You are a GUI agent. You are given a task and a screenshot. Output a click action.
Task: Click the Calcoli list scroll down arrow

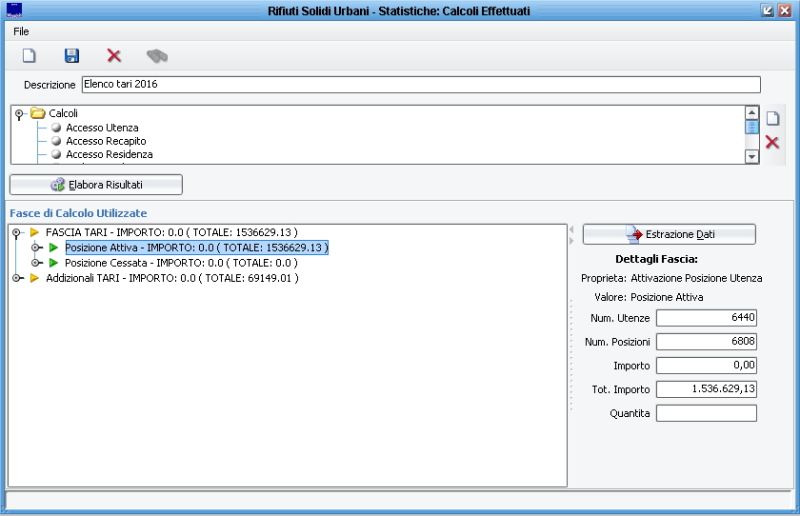click(752, 157)
